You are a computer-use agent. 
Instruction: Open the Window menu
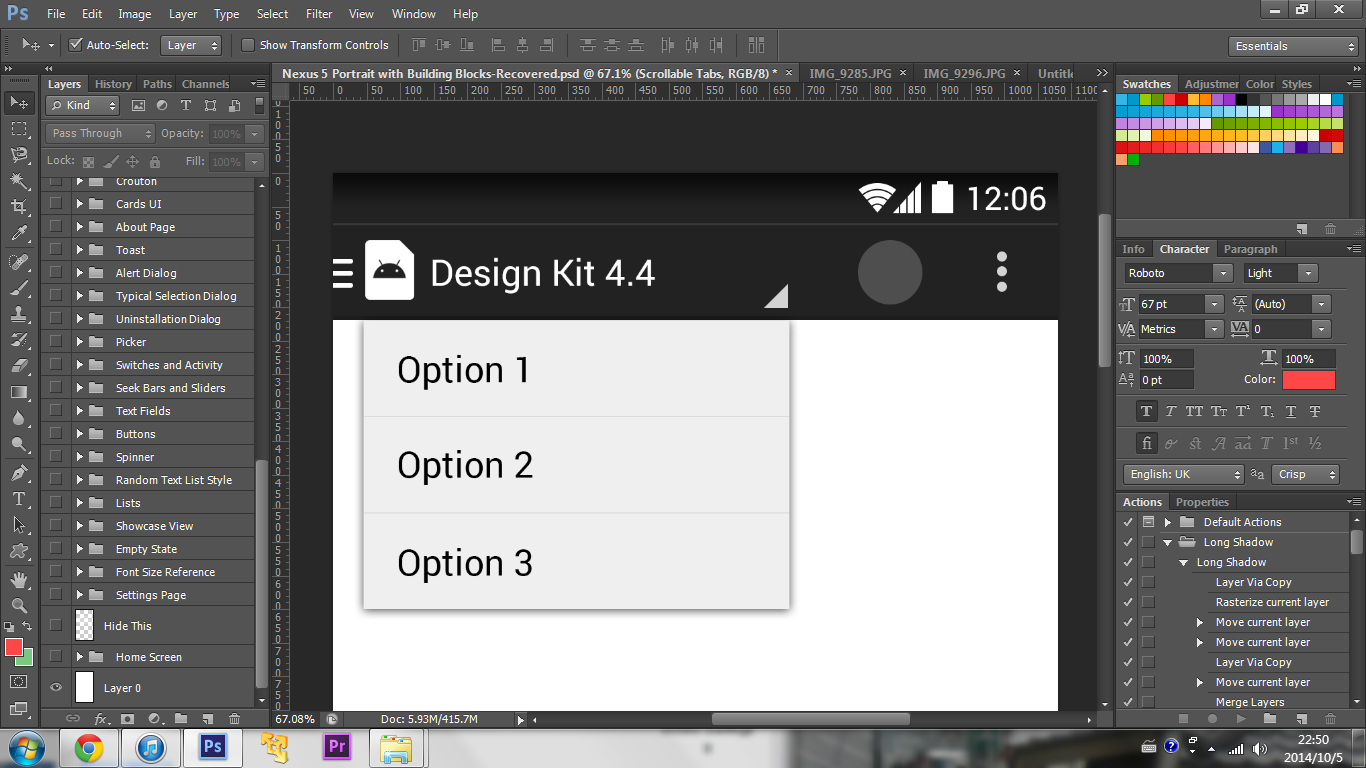(x=413, y=14)
